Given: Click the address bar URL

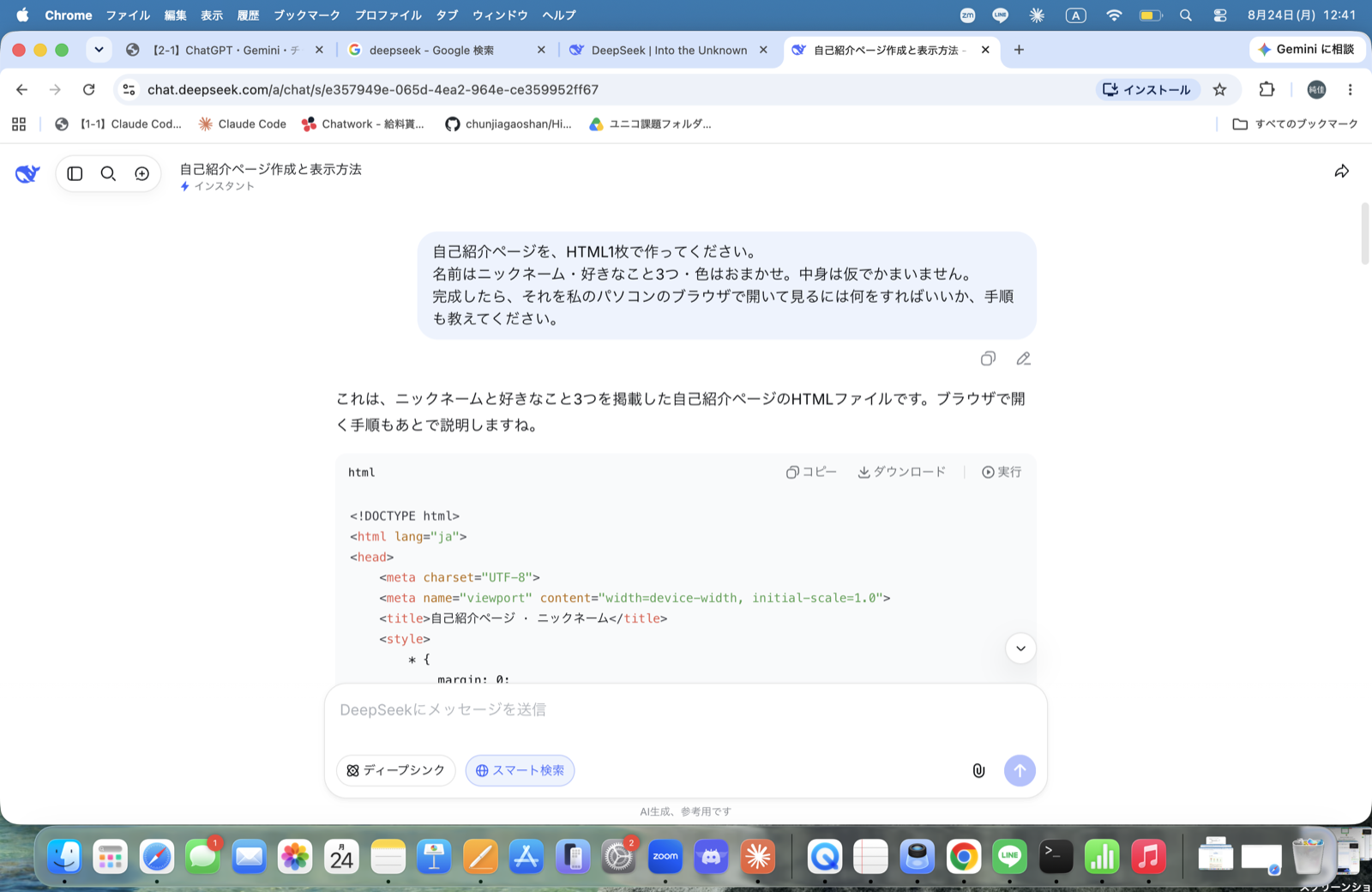Looking at the screenshot, I should point(373,89).
